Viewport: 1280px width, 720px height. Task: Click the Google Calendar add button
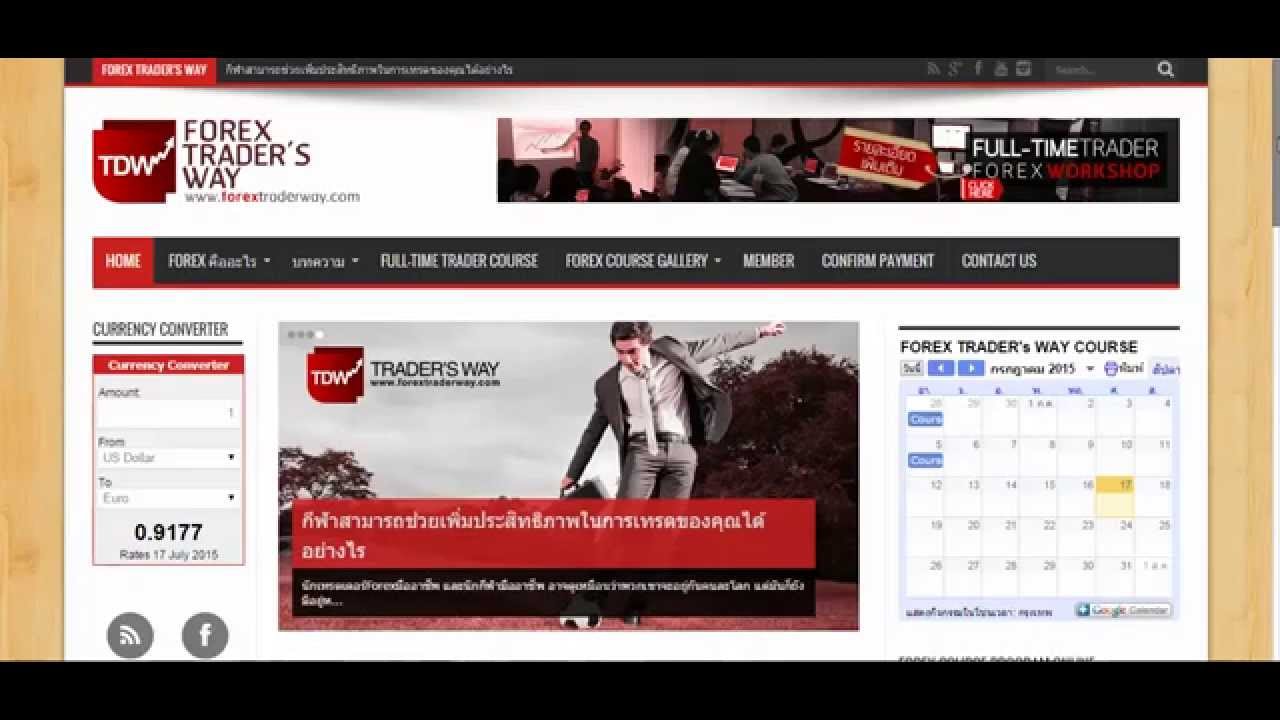tap(1123, 610)
